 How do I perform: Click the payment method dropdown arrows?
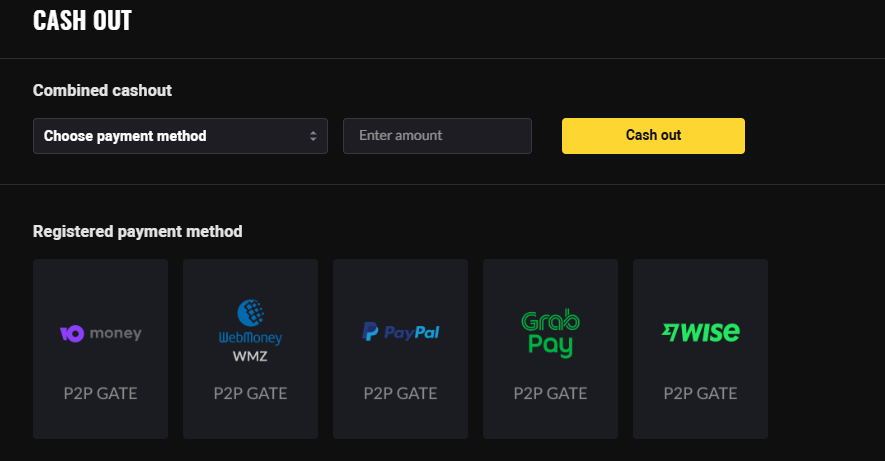coord(313,136)
